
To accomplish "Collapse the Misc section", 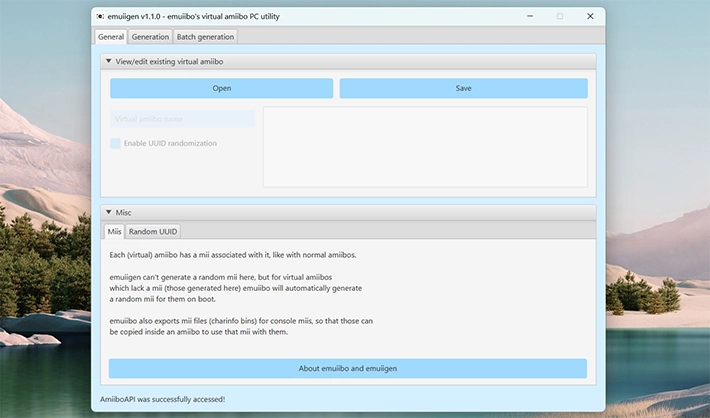I will click(109, 212).
